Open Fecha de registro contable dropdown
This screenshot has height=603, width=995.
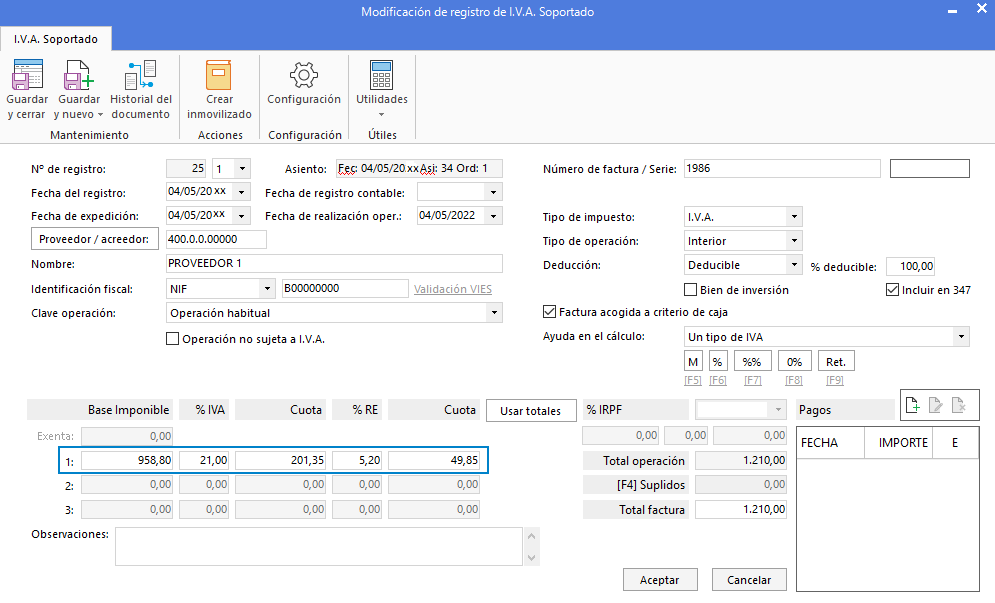coord(493,192)
